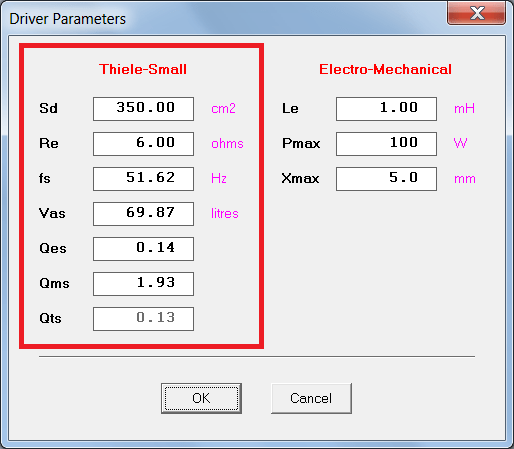Select the Xmax field with 5.0
Image resolution: width=514 pixels, height=449 pixels.
coord(386,179)
